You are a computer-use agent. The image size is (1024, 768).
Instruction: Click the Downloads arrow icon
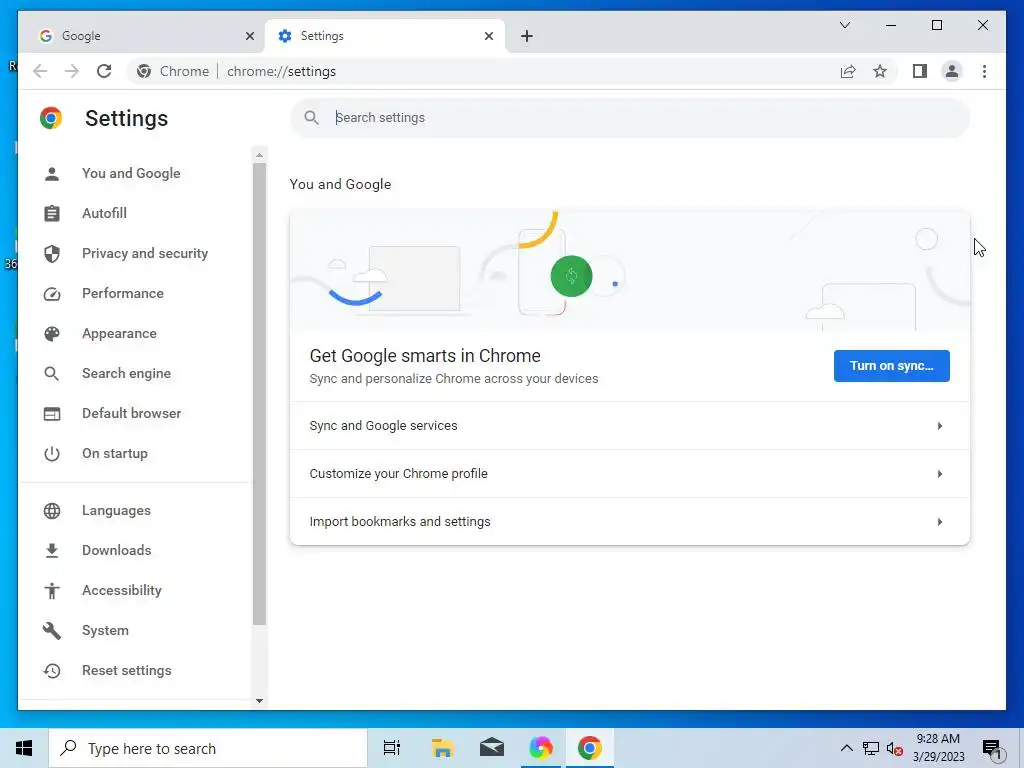(52, 551)
